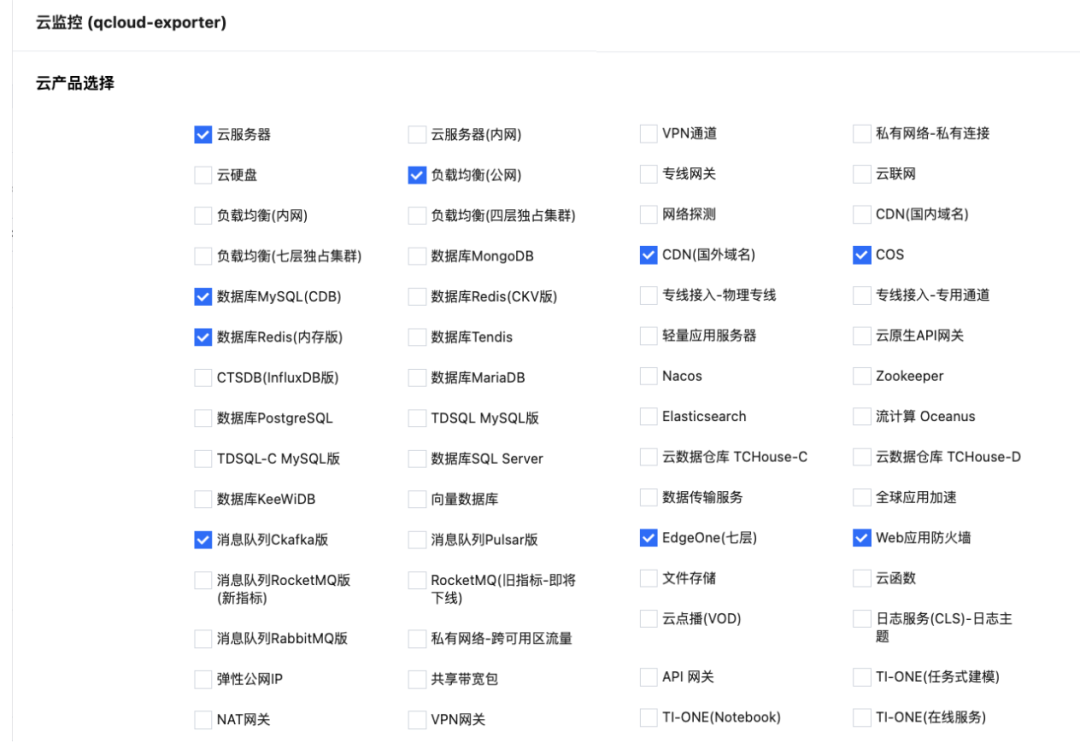Uncheck 消息队列Ckafka版 checkbox
Viewport: 1080px width, 743px height.
(x=202, y=540)
